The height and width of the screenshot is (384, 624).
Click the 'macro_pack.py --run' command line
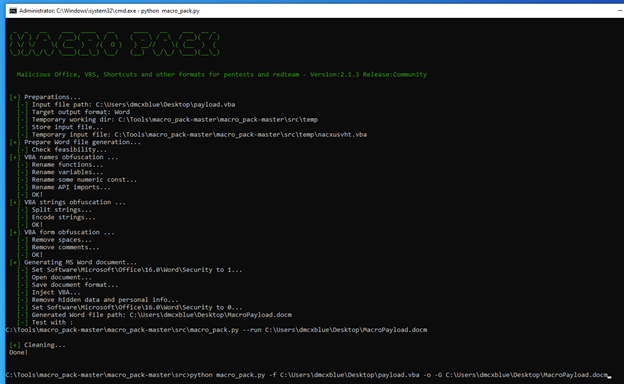(216, 330)
